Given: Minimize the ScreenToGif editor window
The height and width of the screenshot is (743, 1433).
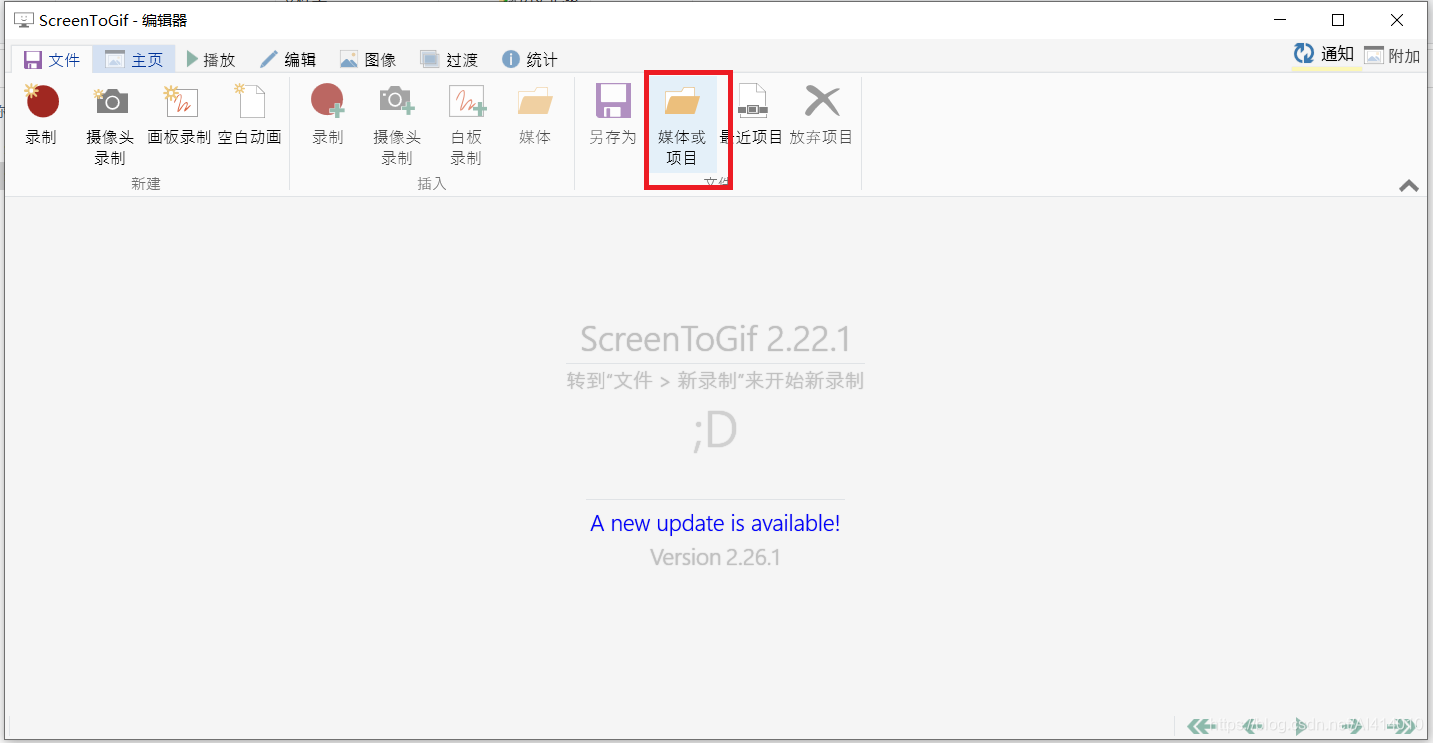Looking at the screenshot, I should [x=1280, y=20].
